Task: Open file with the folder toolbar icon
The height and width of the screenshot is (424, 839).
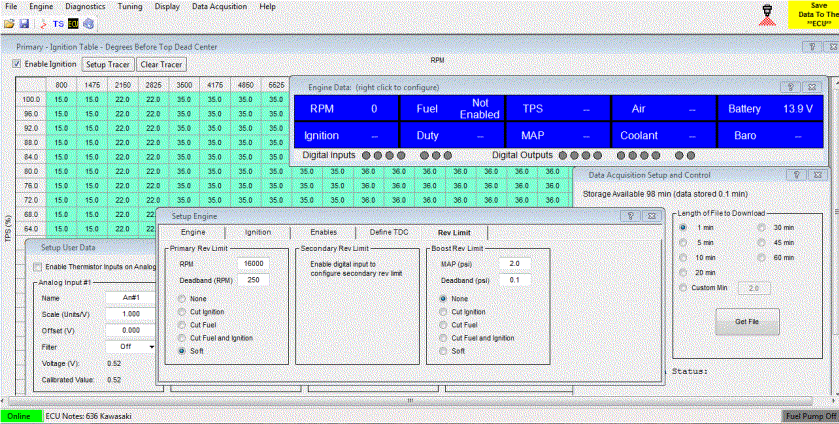Action: coord(9,24)
